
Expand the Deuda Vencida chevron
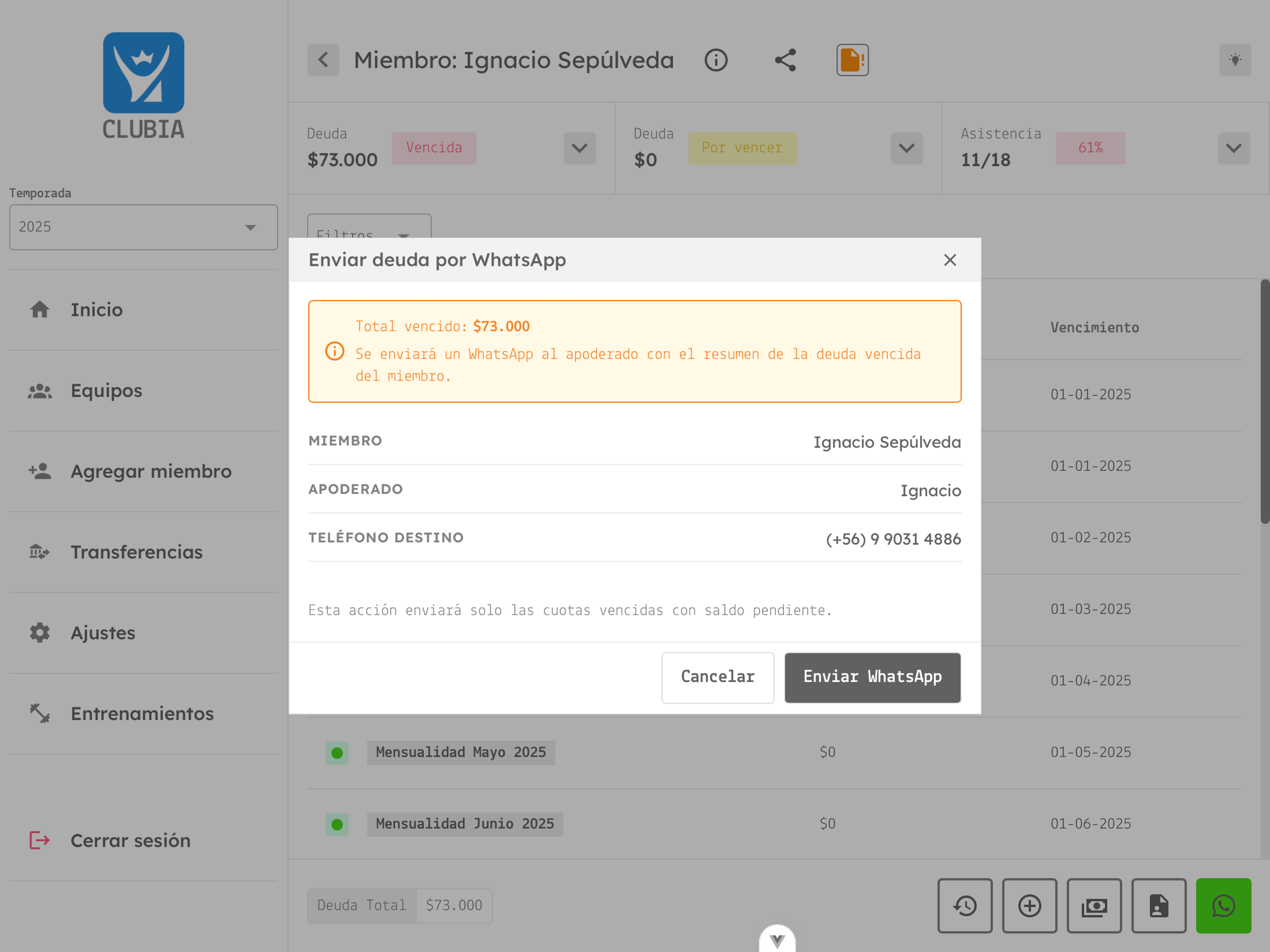580,148
